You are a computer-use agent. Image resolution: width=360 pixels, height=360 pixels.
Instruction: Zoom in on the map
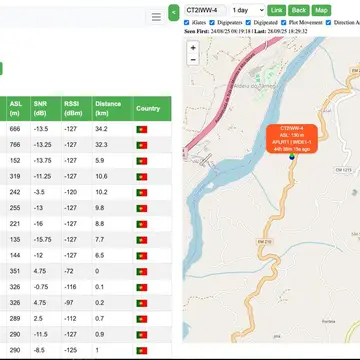tap(193, 48)
